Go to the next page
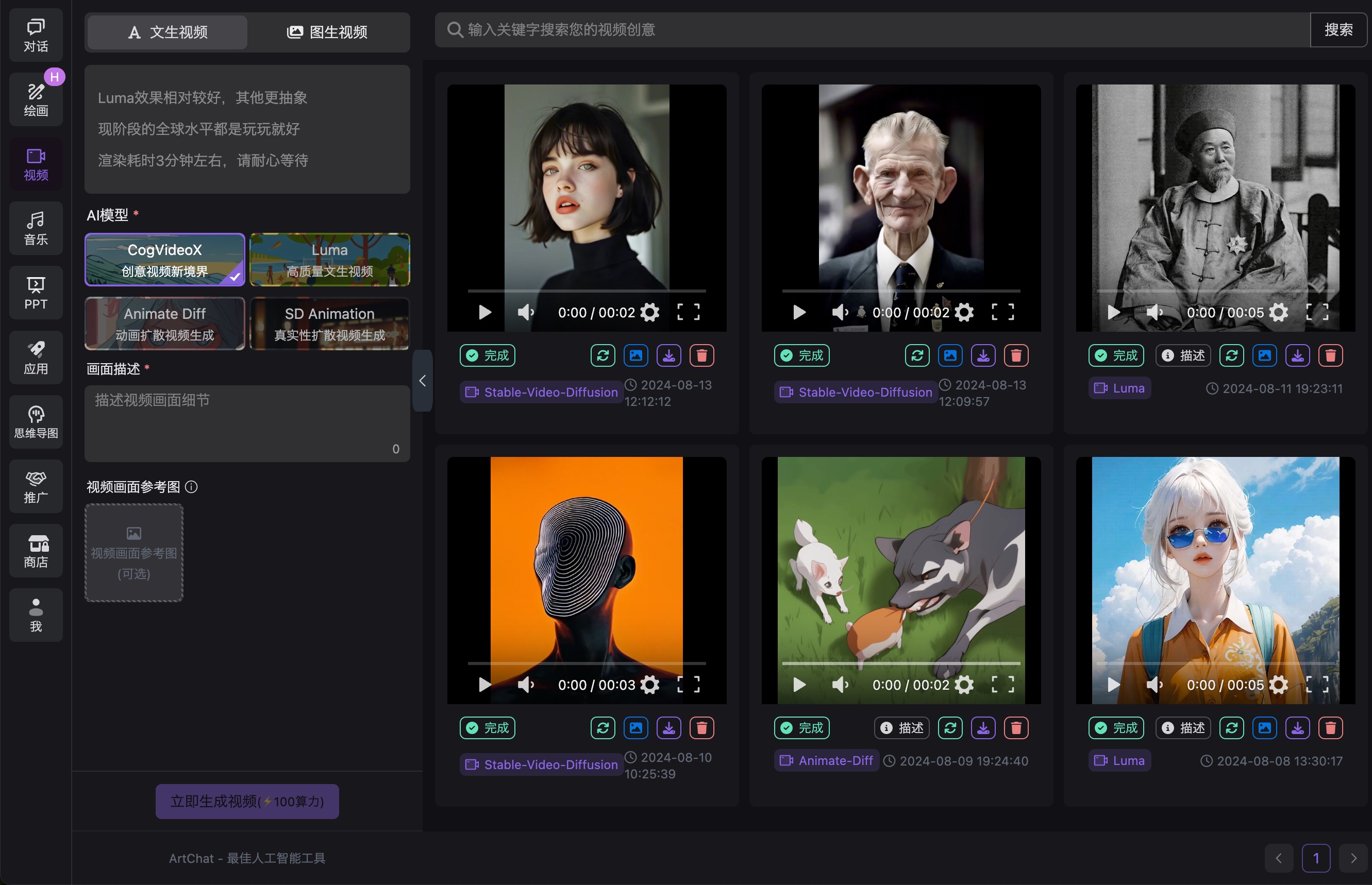The image size is (1372, 885). pyautogui.click(x=1353, y=858)
